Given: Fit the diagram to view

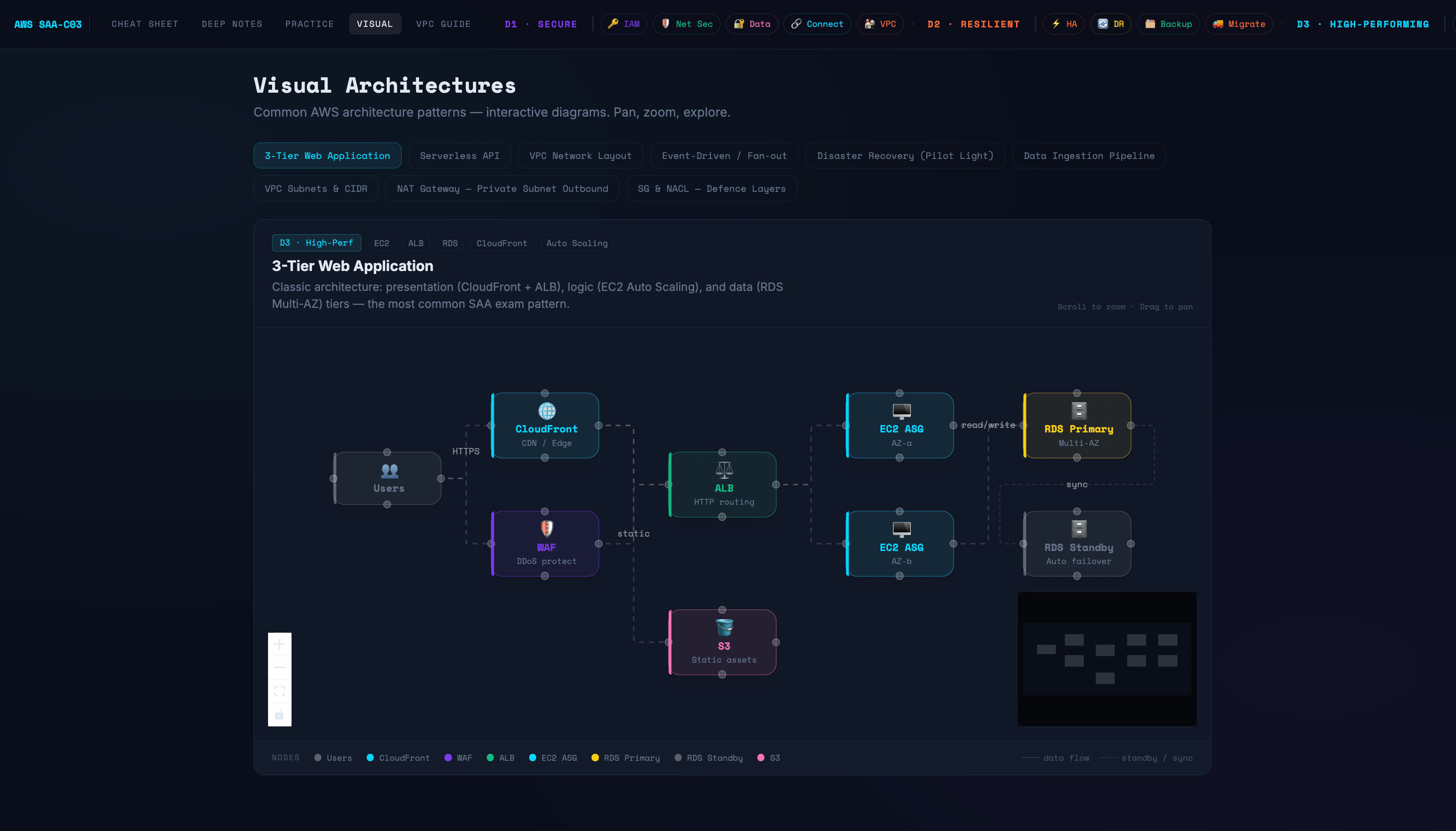Looking at the screenshot, I should [279, 691].
